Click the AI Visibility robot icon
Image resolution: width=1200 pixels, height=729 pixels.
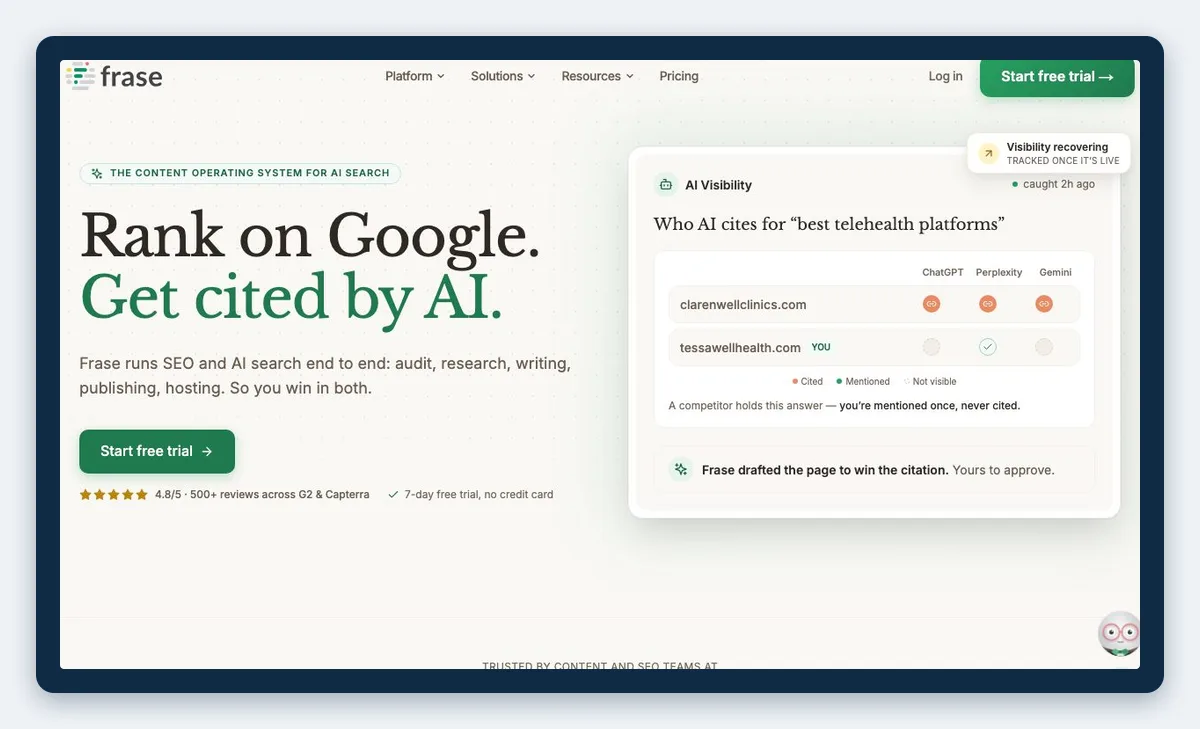[x=665, y=185]
